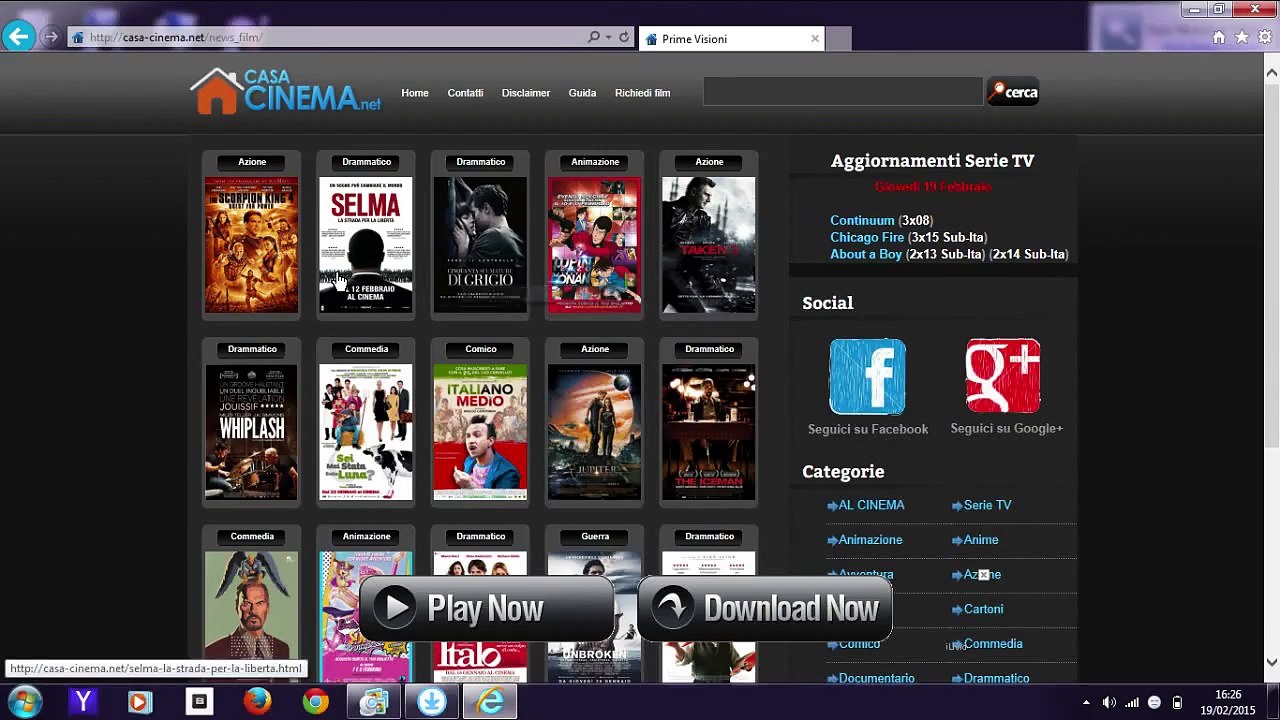Focus the site search text field
The width and height of the screenshot is (1280, 720).
(843, 92)
